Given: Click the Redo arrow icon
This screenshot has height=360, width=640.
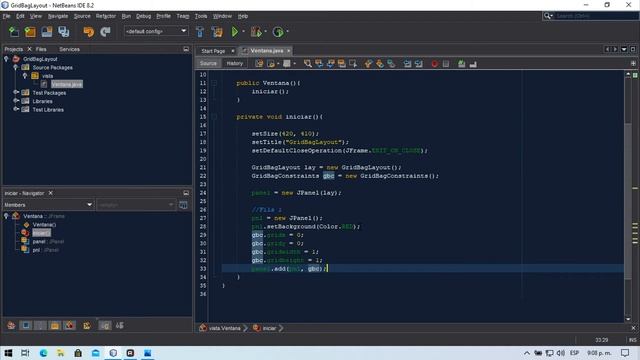Looking at the screenshot, I should 105,31.
